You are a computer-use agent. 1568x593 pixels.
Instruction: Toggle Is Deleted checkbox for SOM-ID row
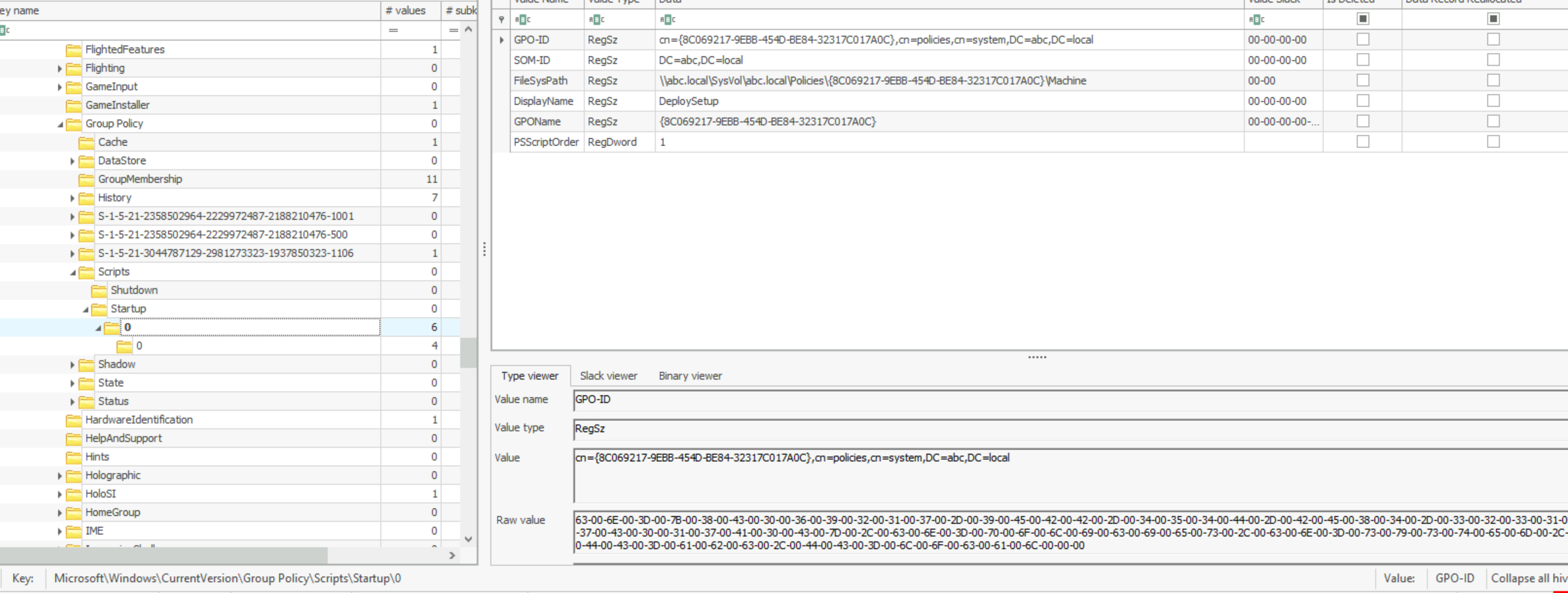(1363, 60)
